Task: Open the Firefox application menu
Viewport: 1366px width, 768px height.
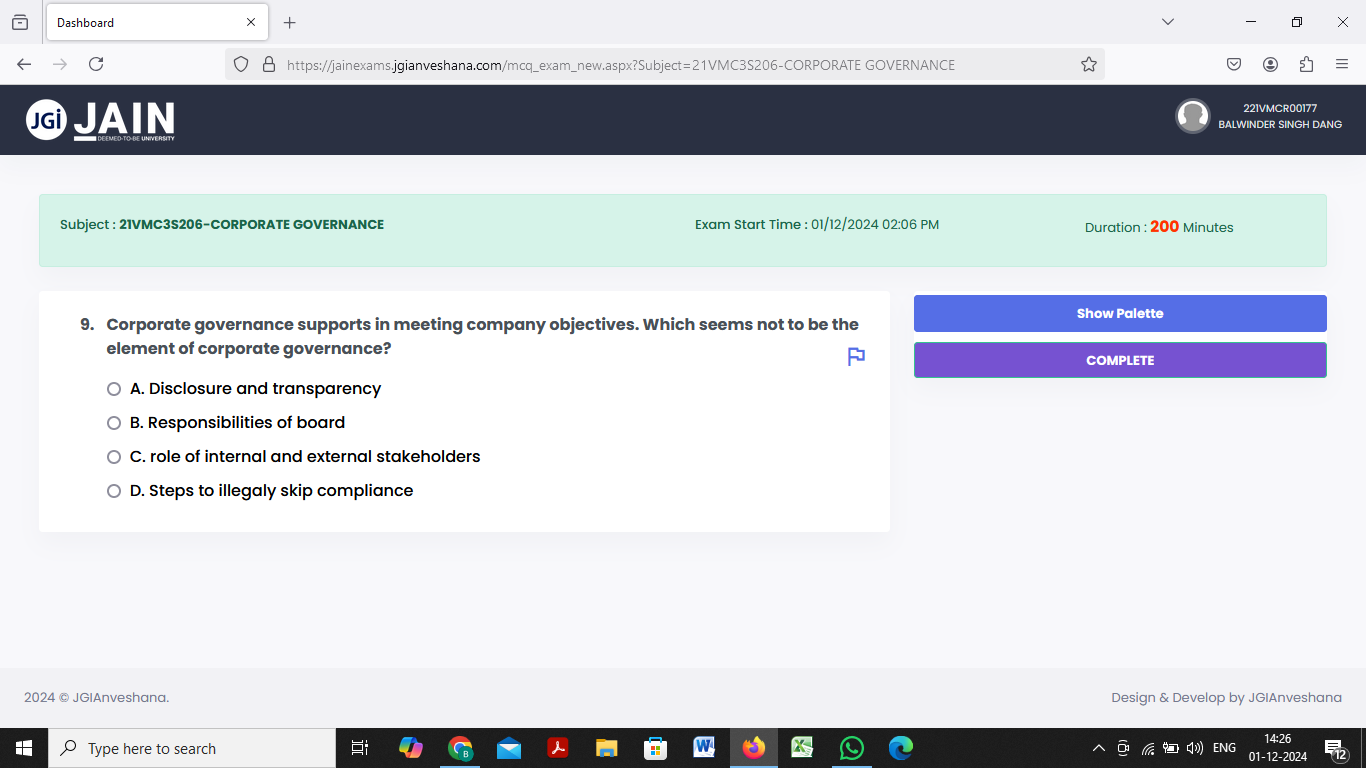Action: click(1343, 63)
